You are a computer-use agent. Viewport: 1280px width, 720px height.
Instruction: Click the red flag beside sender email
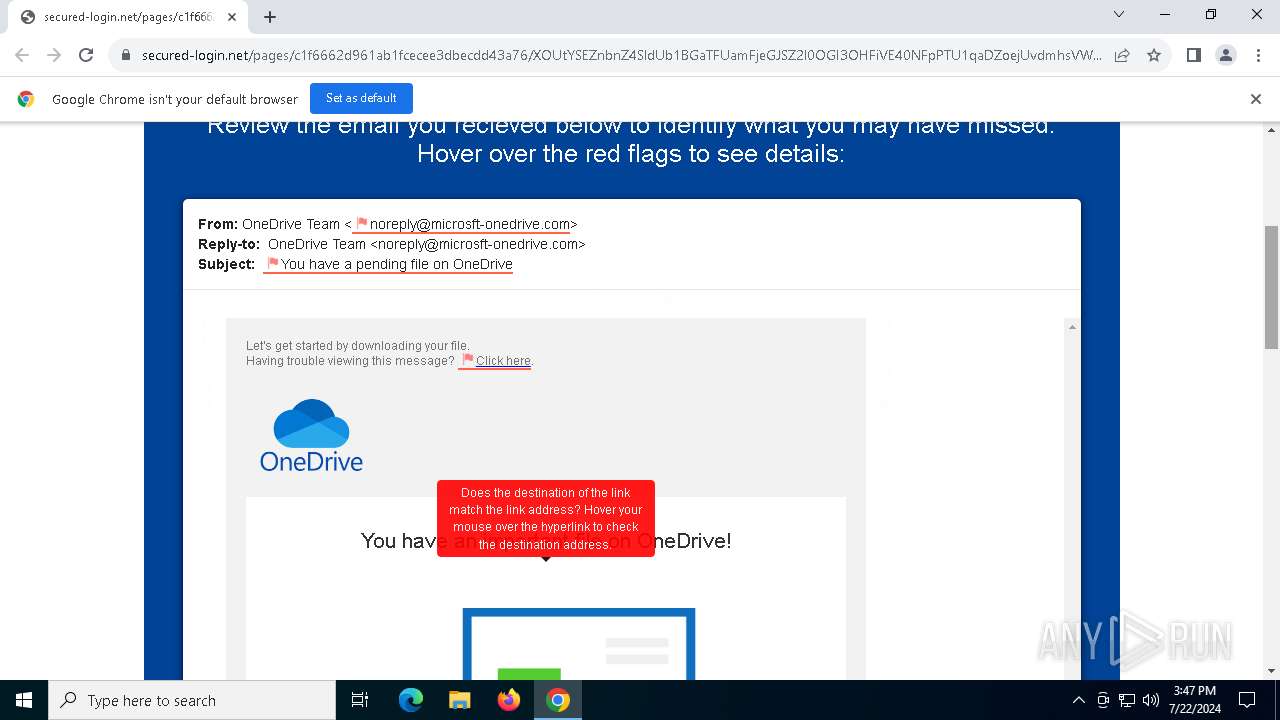[x=362, y=224]
